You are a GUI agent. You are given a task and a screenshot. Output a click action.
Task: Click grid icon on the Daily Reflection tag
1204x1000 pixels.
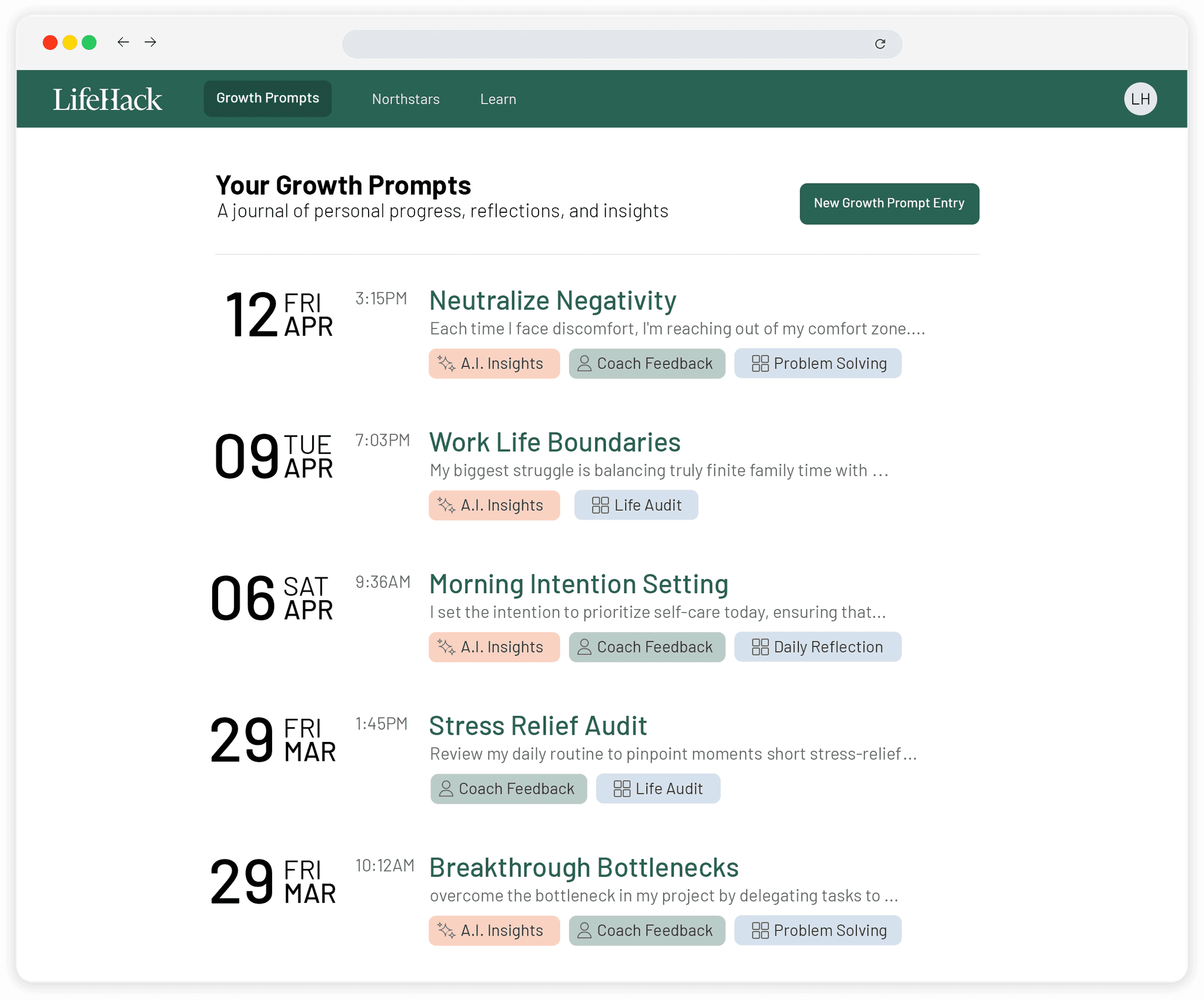tap(760, 647)
